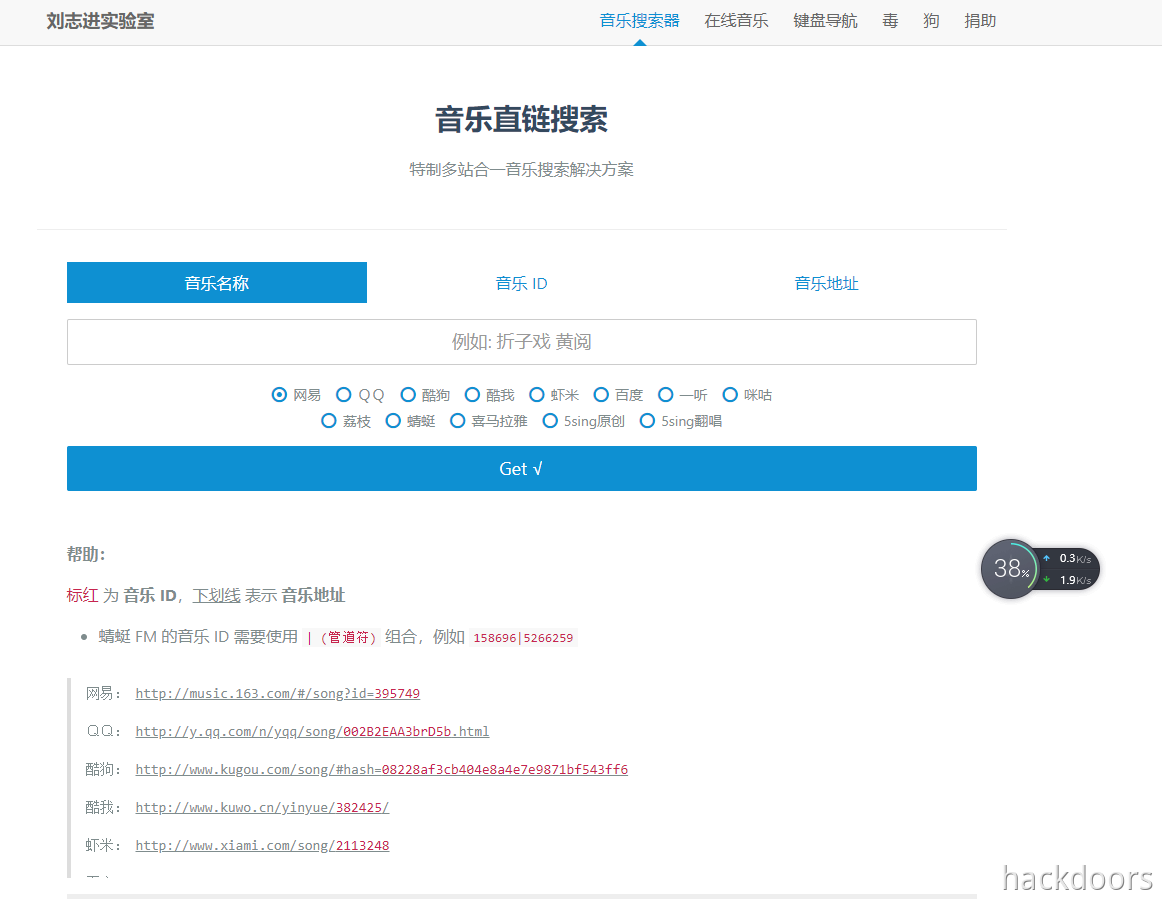Go to the 捐助 page
The width and height of the screenshot is (1162, 899).
click(x=980, y=21)
